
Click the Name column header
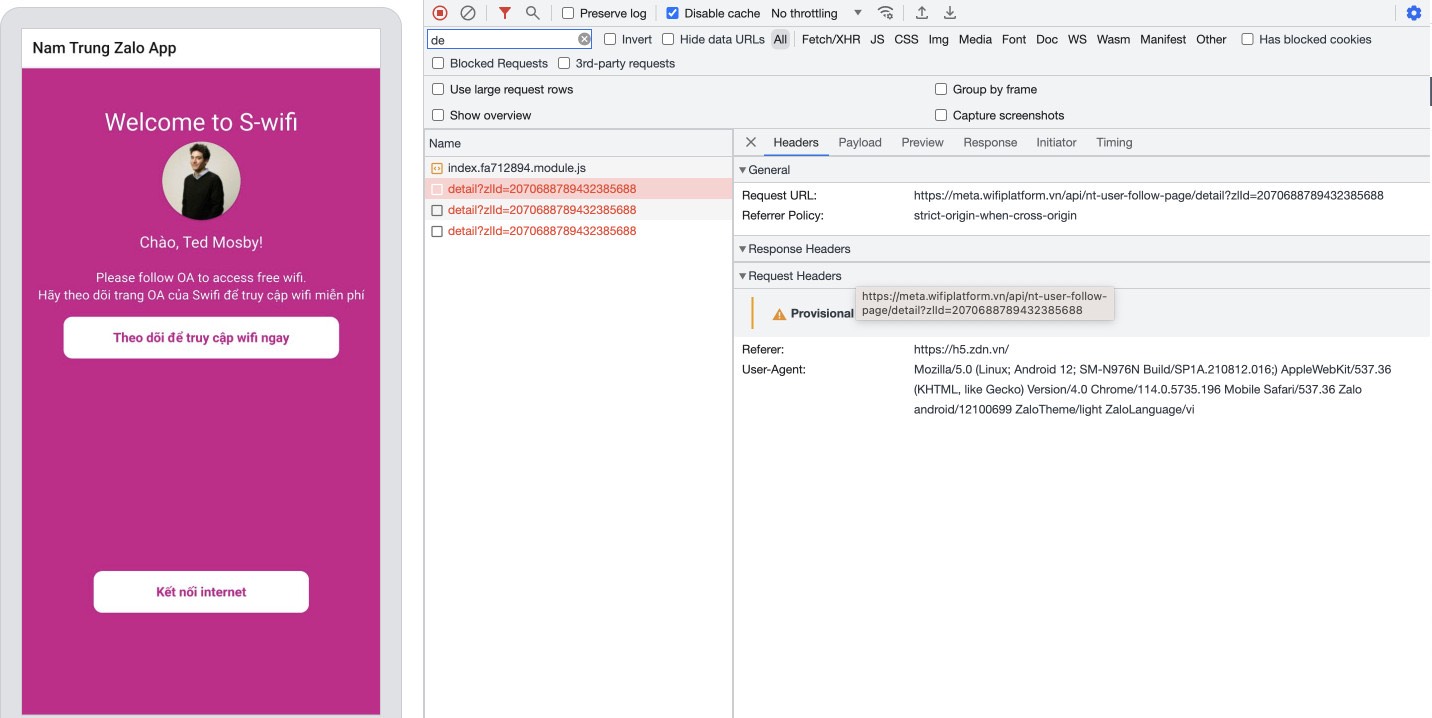click(579, 143)
